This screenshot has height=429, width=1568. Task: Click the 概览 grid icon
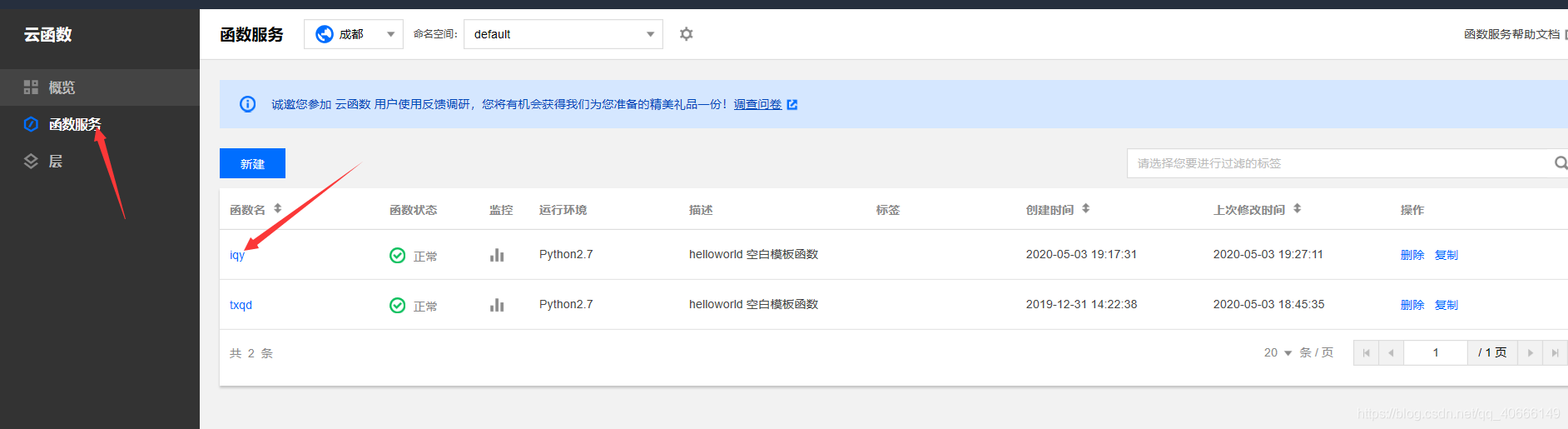click(x=31, y=87)
